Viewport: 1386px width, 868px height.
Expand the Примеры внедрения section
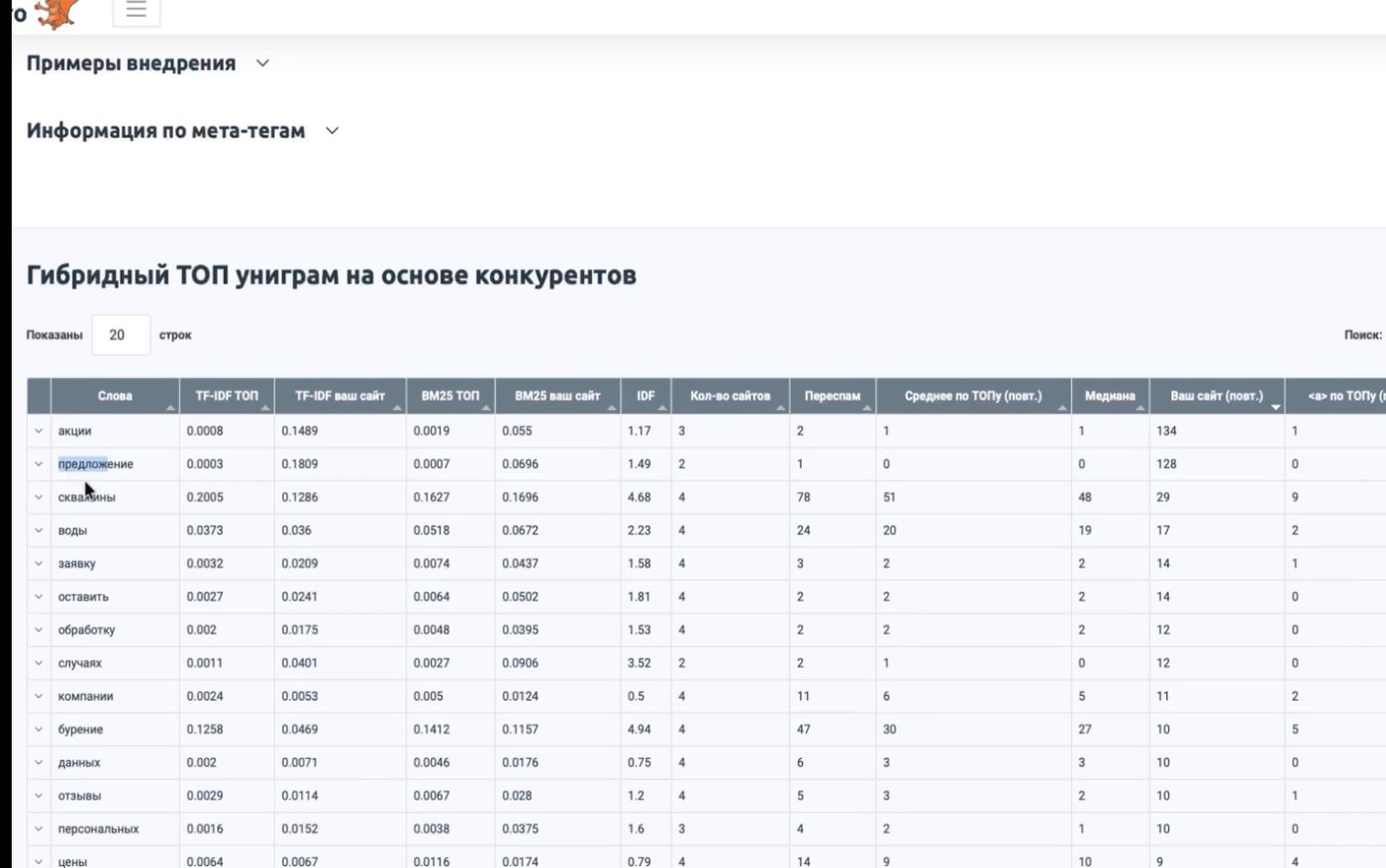coord(262,63)
